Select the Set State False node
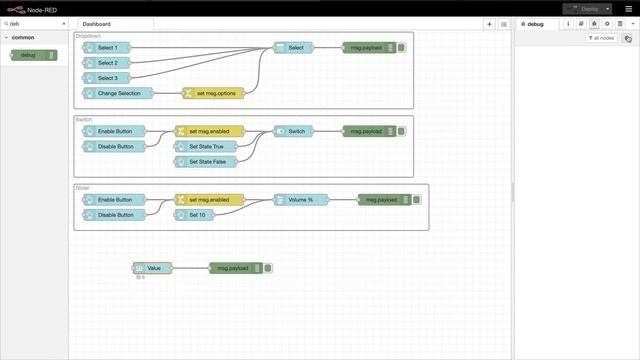This screenshot has height=360, width=640. (x=206, y=162)
